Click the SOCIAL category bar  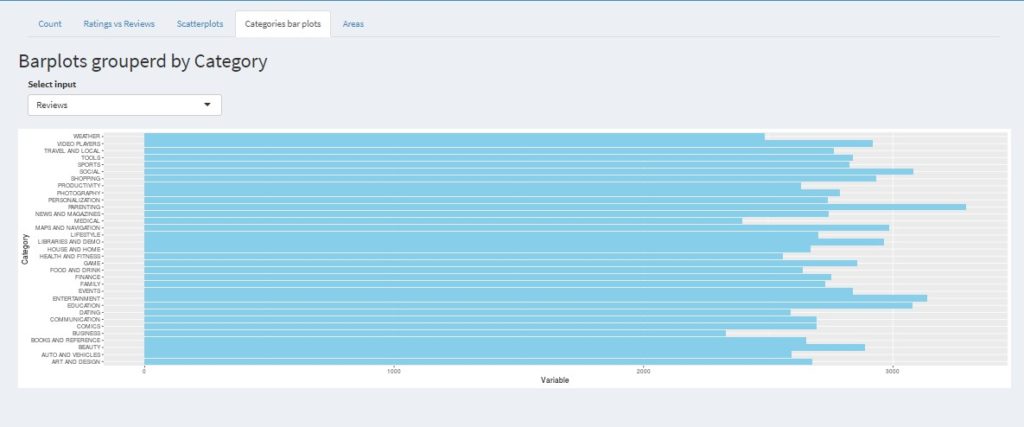pos(528,172)
